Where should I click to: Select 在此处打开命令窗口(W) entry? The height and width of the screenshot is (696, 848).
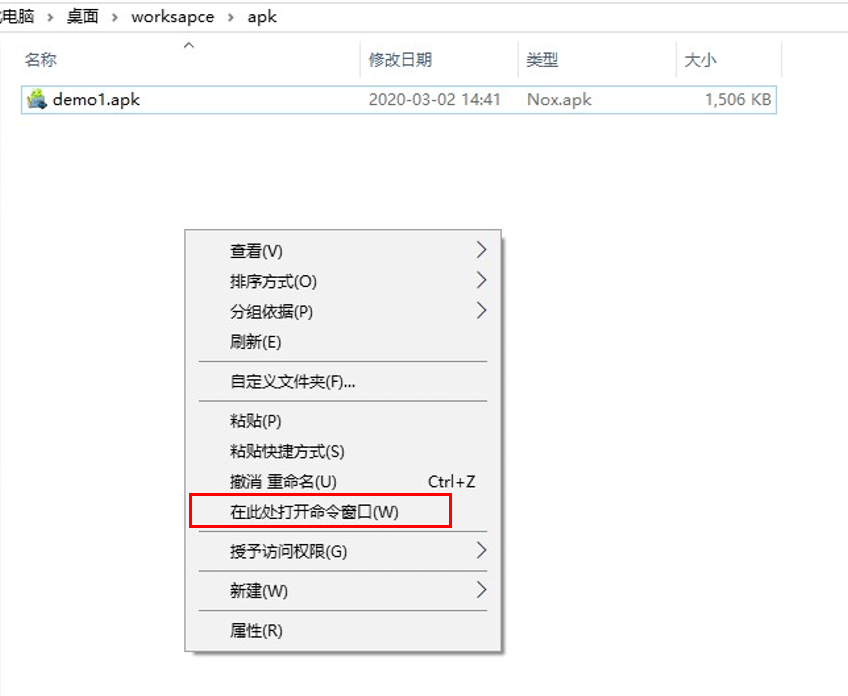click(x=343, y=512)
